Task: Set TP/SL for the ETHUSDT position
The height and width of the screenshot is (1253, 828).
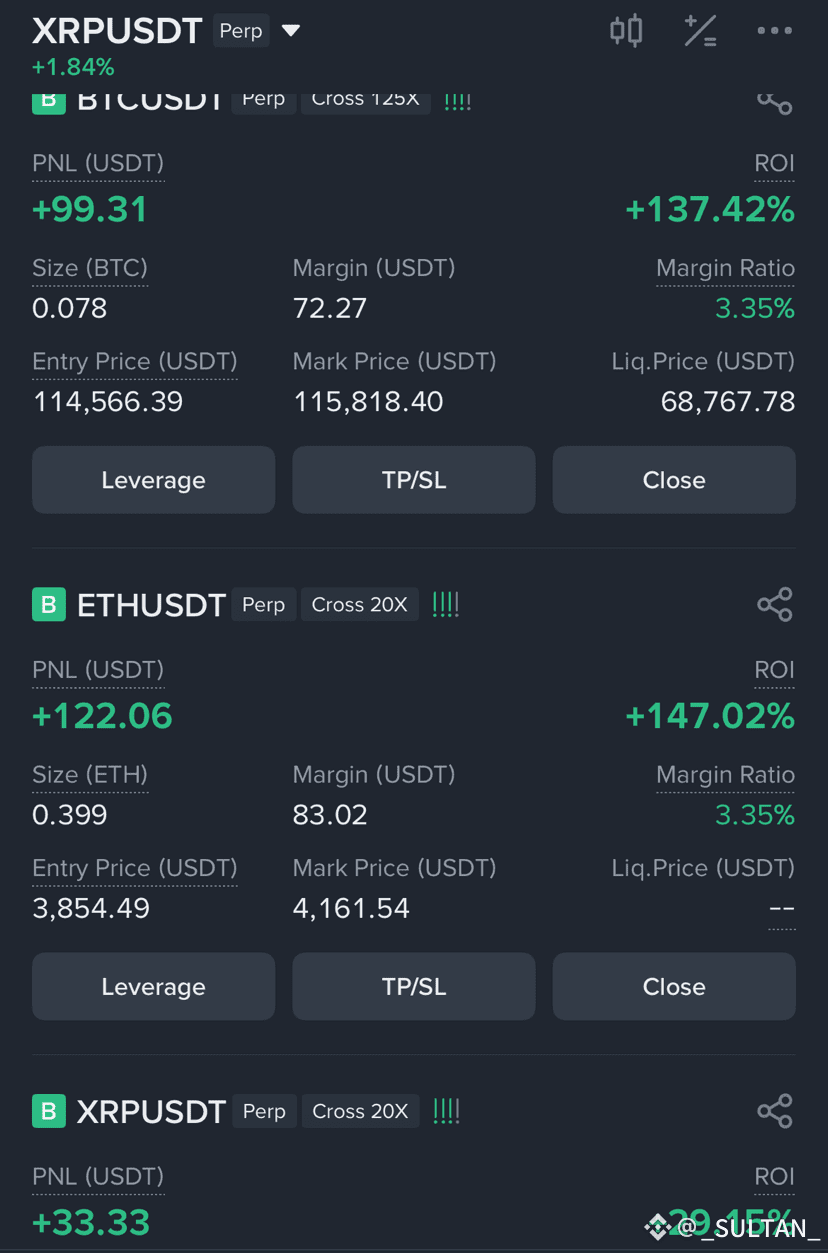Action: (x=414, y=986)
